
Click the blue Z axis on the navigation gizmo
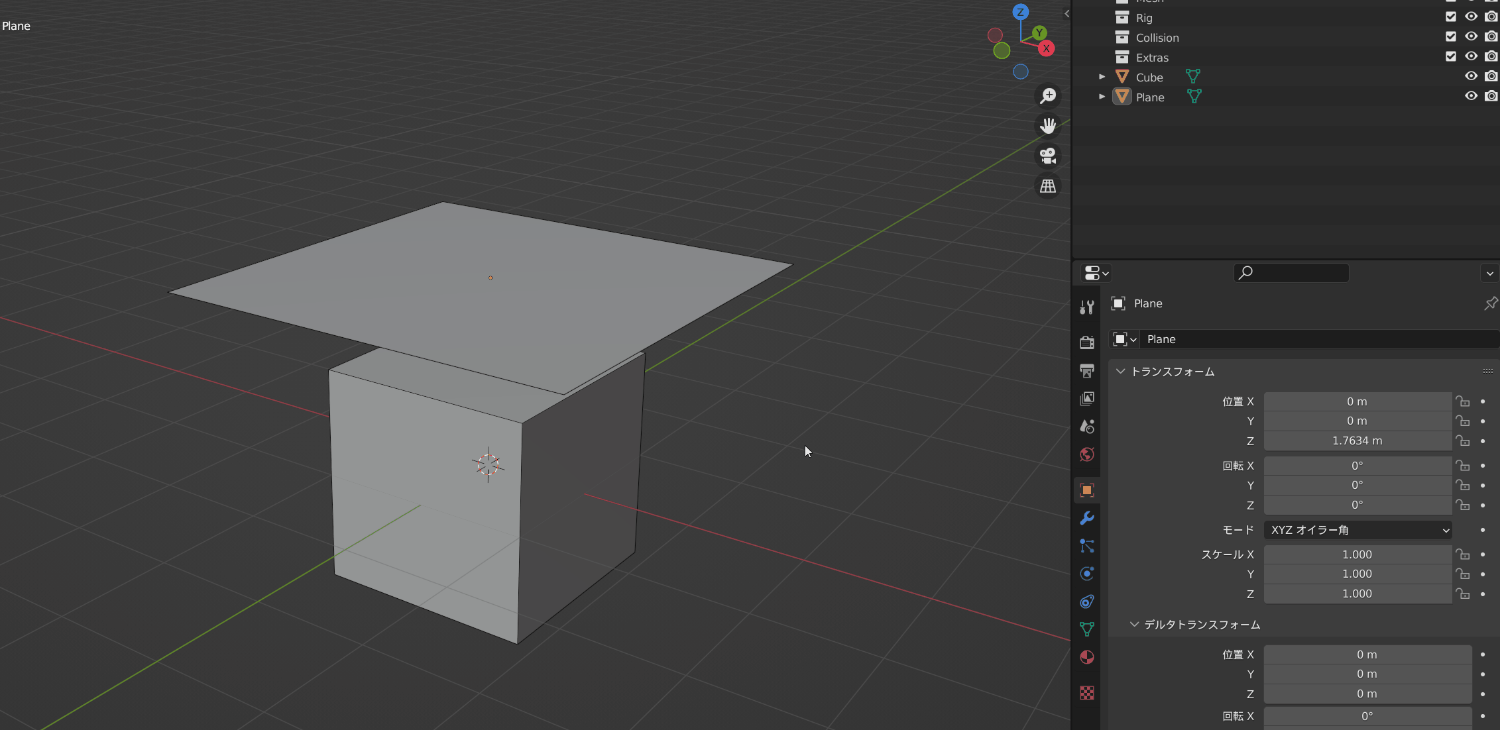1021,12
